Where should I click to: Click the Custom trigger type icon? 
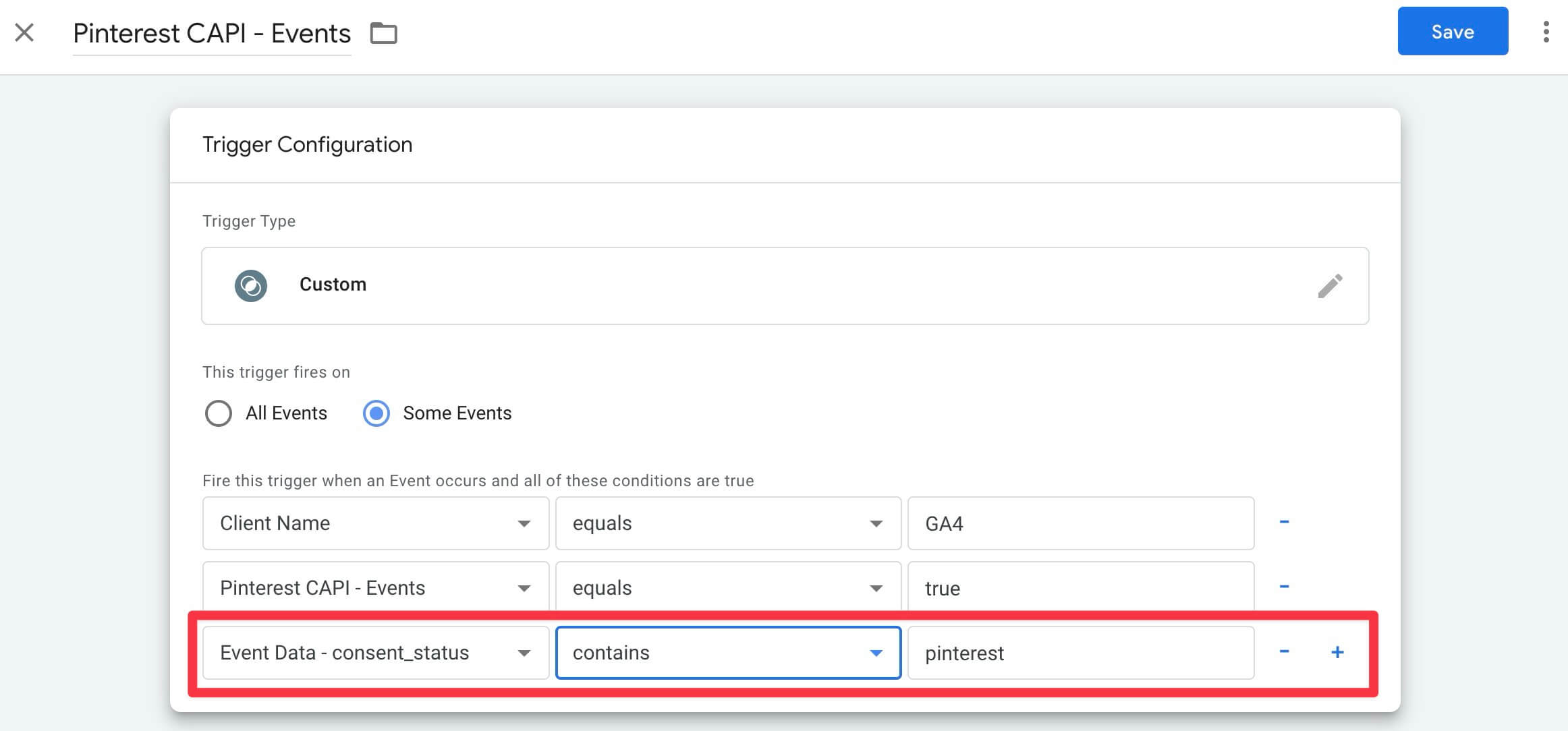click(251, 286)
